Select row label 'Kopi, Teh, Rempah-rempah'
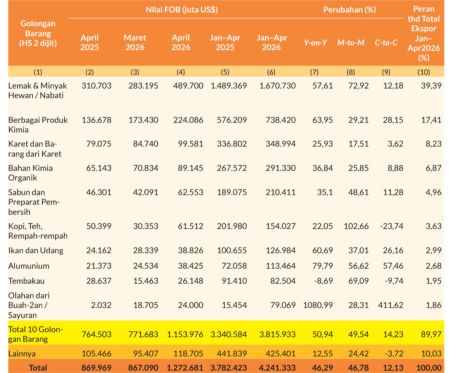 [x=38, y=231]
